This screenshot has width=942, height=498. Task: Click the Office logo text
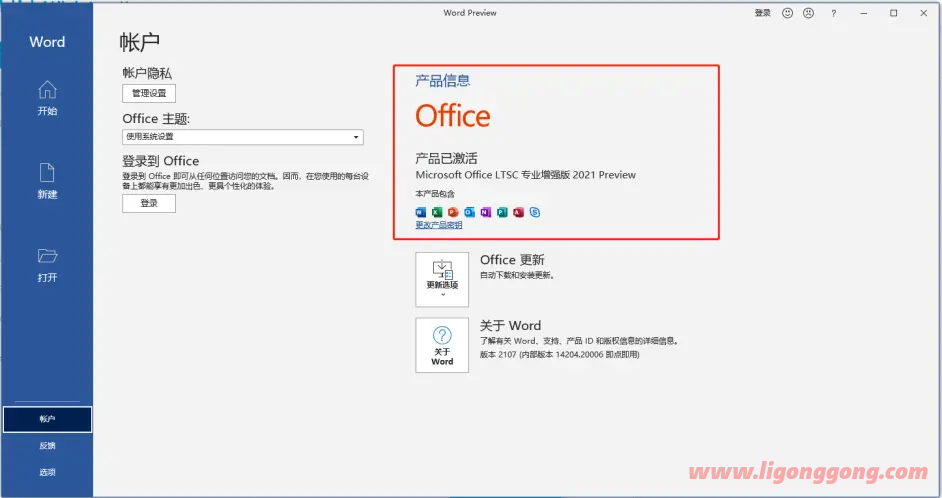pos(453,116)
